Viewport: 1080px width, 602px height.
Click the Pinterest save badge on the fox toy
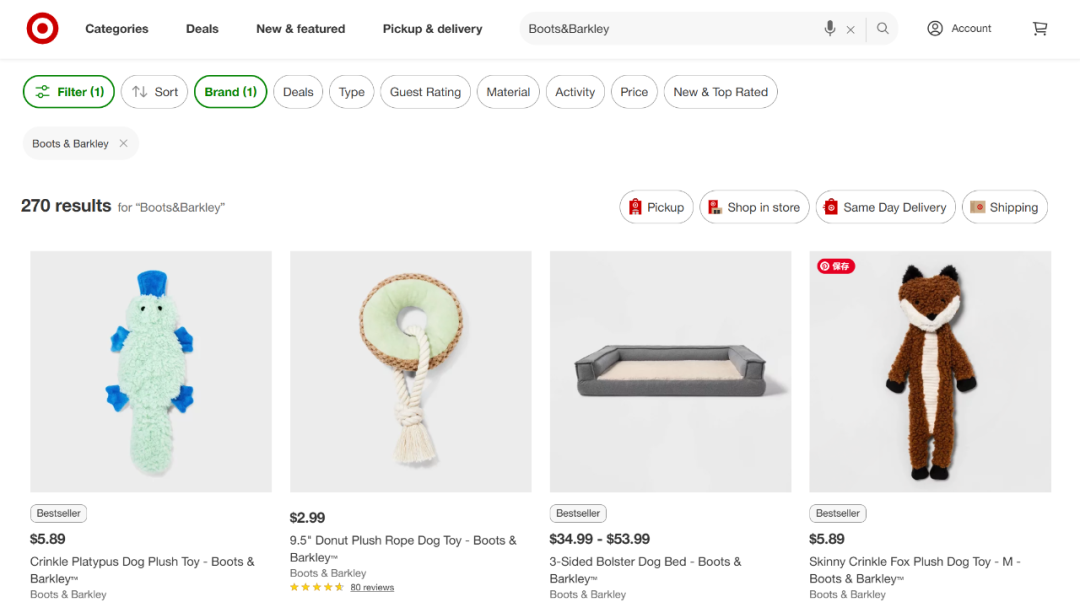[x=836, y=266]
